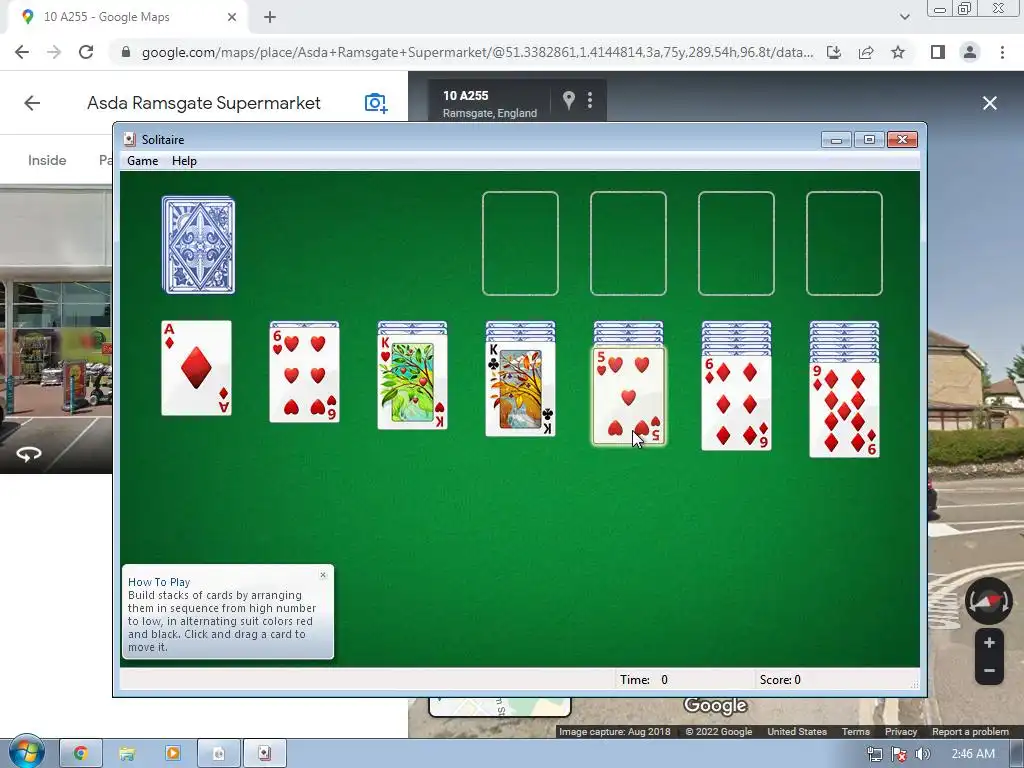Click the second empty foundation slot
This screenshot has width=1024, height=768.
(628, 244)
